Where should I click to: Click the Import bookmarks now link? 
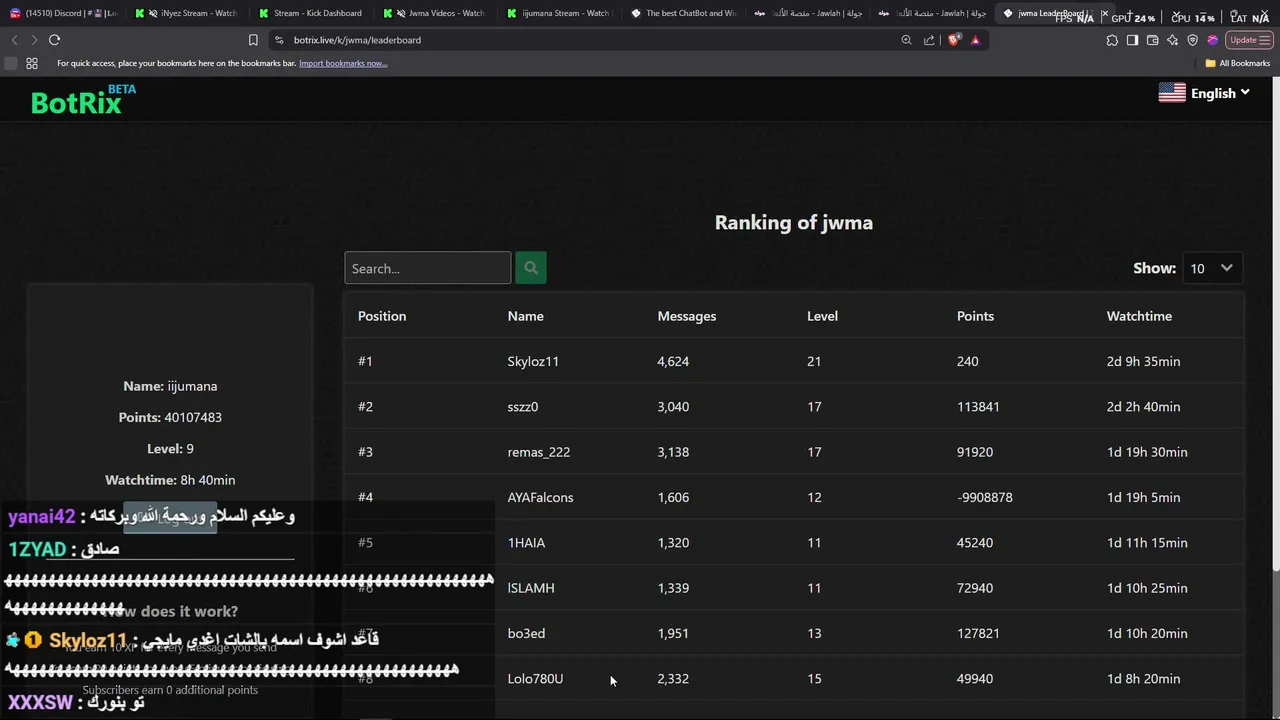(343, 63)
